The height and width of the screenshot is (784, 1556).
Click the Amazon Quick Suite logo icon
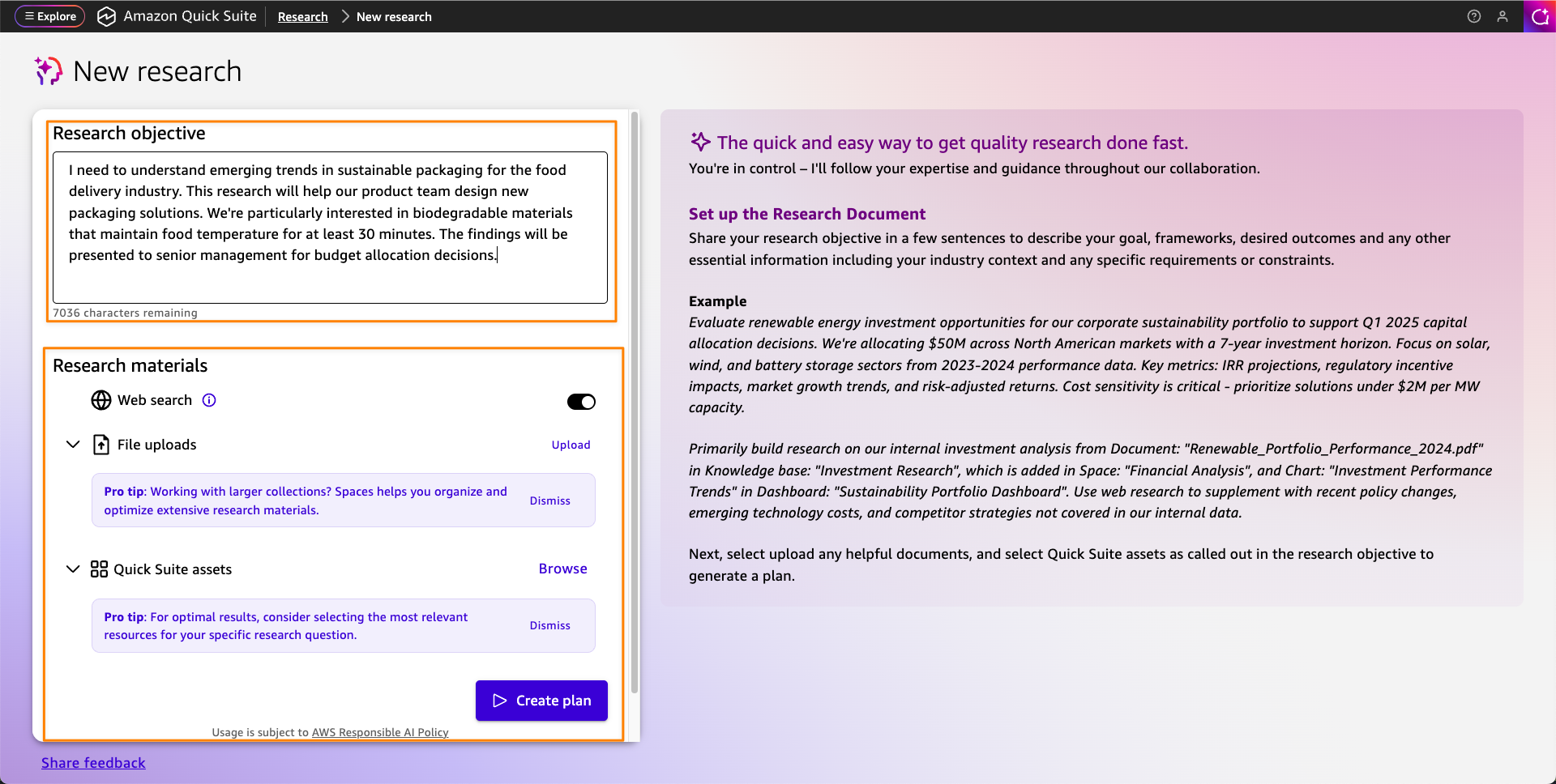point(106,16)
